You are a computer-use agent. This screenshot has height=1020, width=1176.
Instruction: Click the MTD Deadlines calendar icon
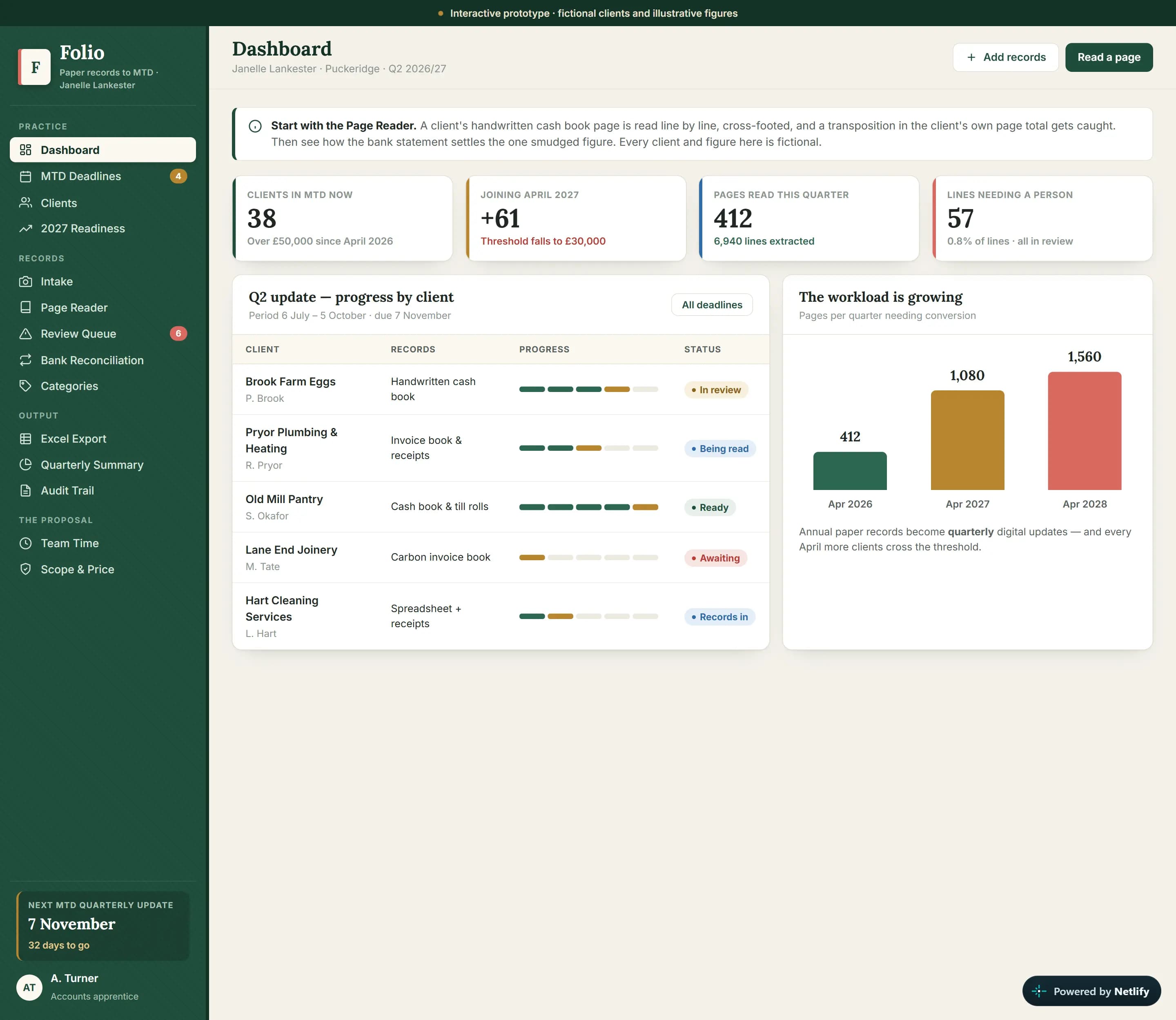(x=26, y=176)
